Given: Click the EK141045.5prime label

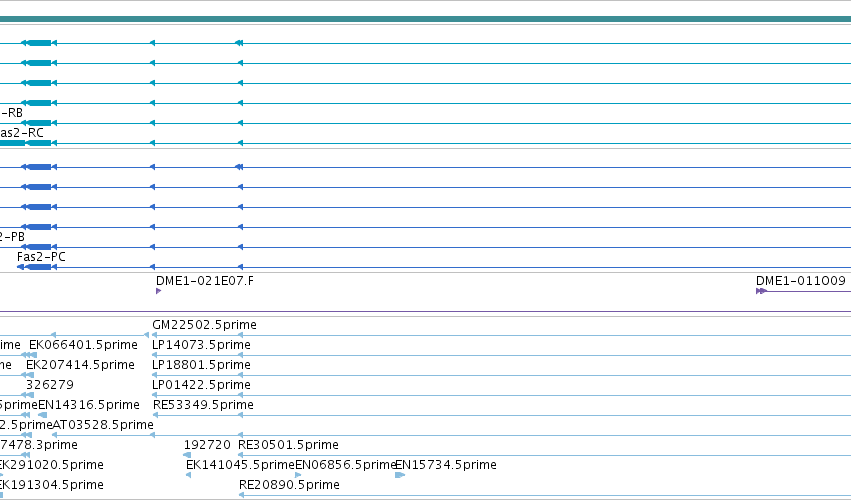Looking at the screenshot, I should pyautogui.click(x=240, y=465).
